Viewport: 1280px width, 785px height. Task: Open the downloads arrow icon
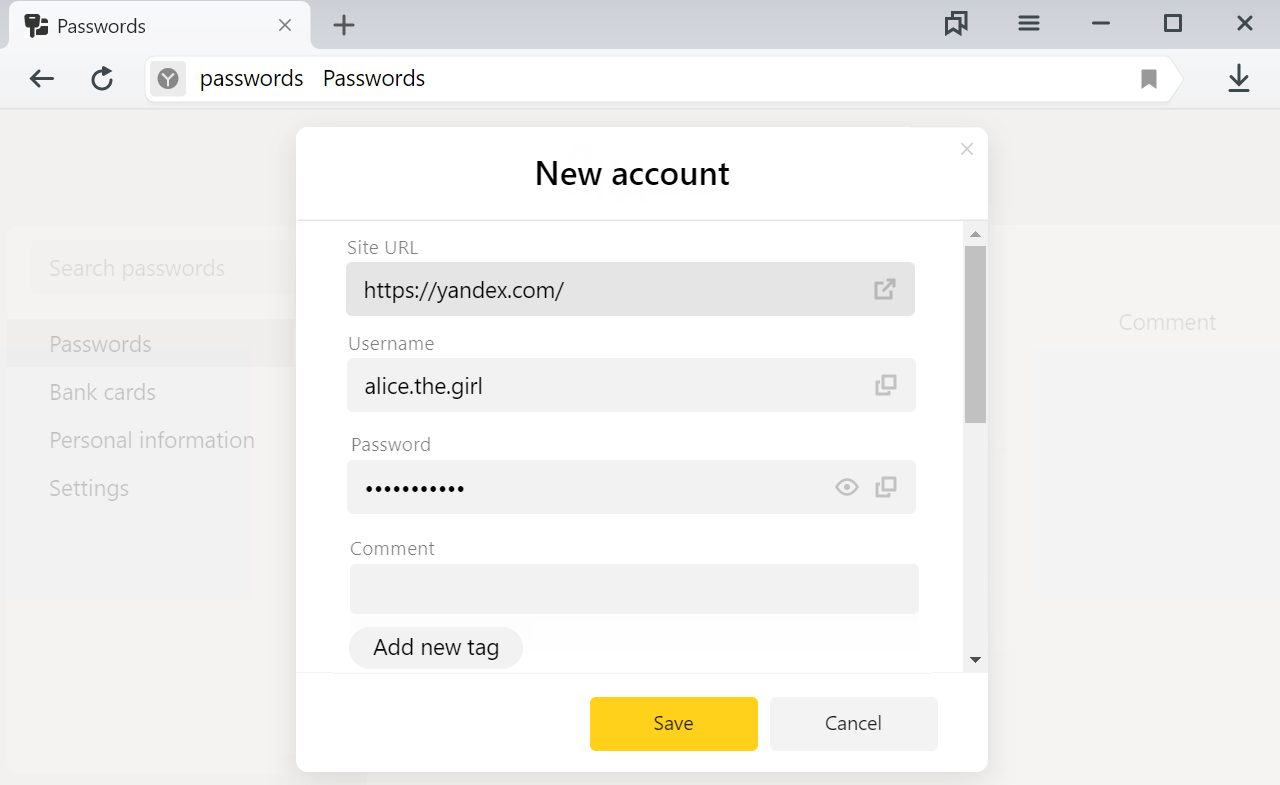pos(1239,78)
